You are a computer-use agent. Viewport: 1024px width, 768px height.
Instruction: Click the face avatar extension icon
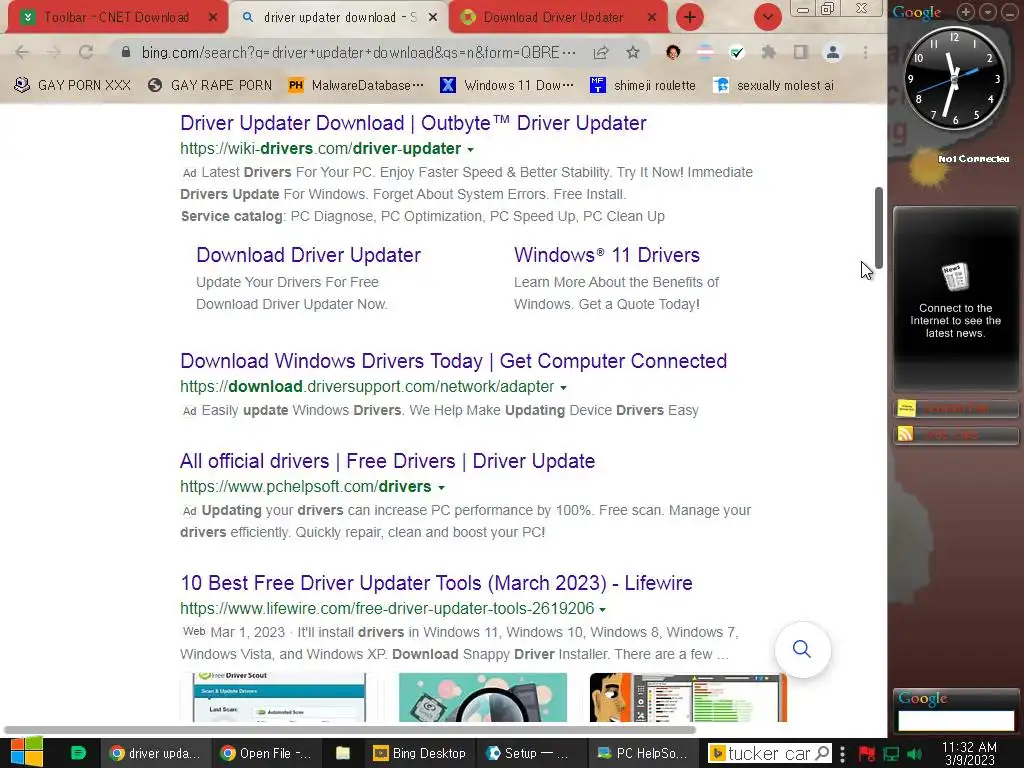click(673, 52)
